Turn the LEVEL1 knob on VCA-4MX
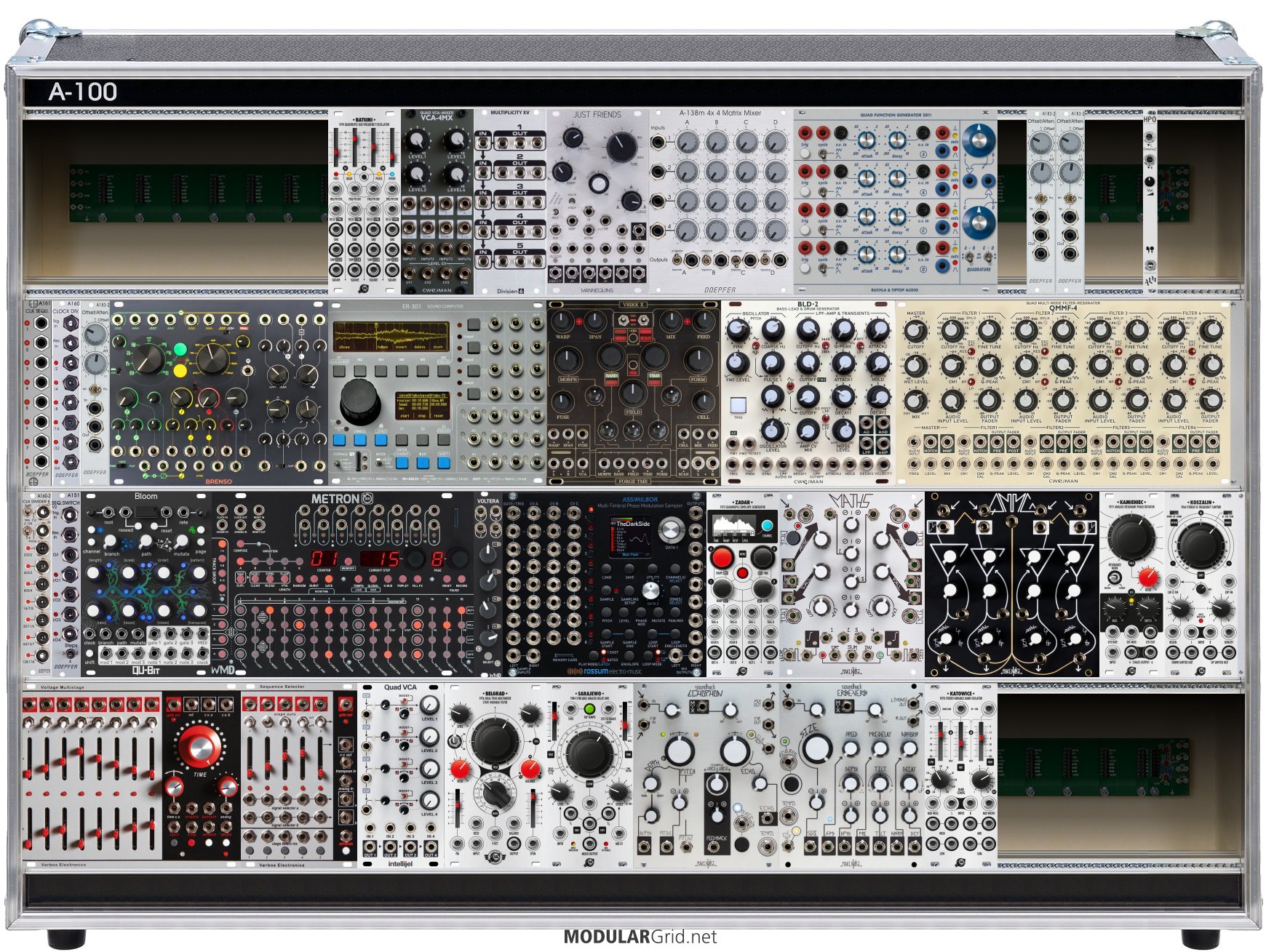The height and width of the screenshot is (952, 1282). pos(418,140)
